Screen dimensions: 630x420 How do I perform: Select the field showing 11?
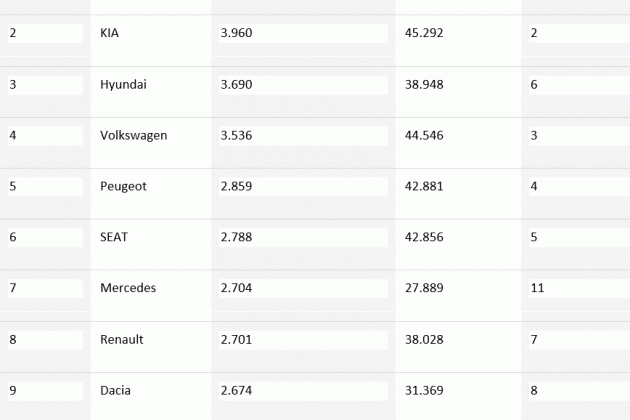[579, 288]
